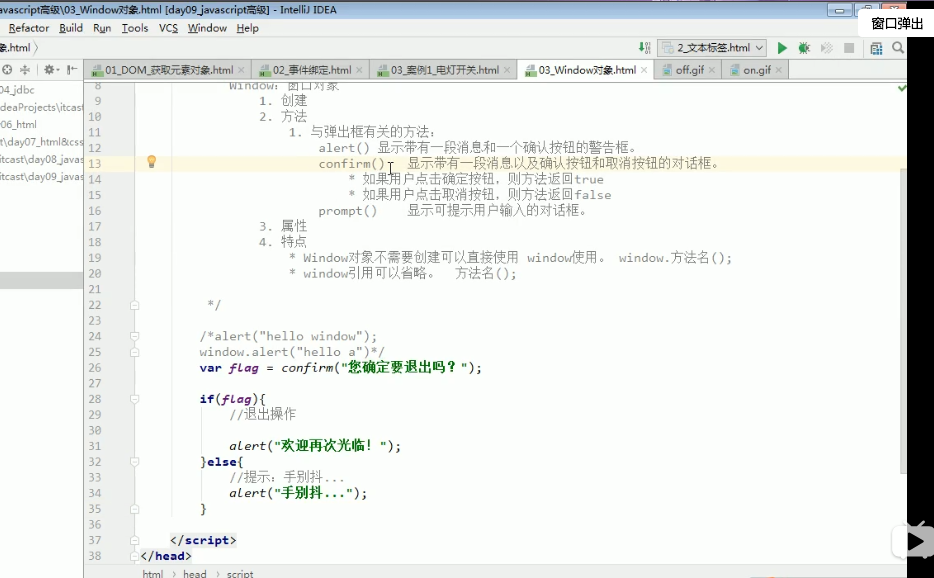Click Scroll from Source target icon
Screen dimensions: 934x578
point(7,70)
